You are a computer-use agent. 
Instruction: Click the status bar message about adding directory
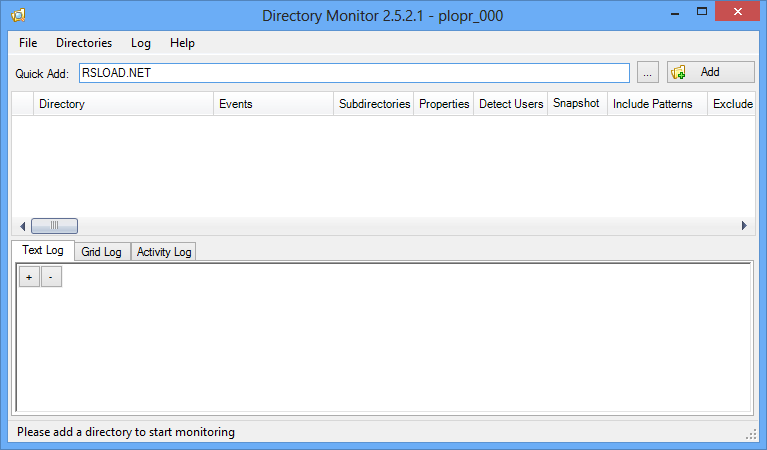(126, 432)
